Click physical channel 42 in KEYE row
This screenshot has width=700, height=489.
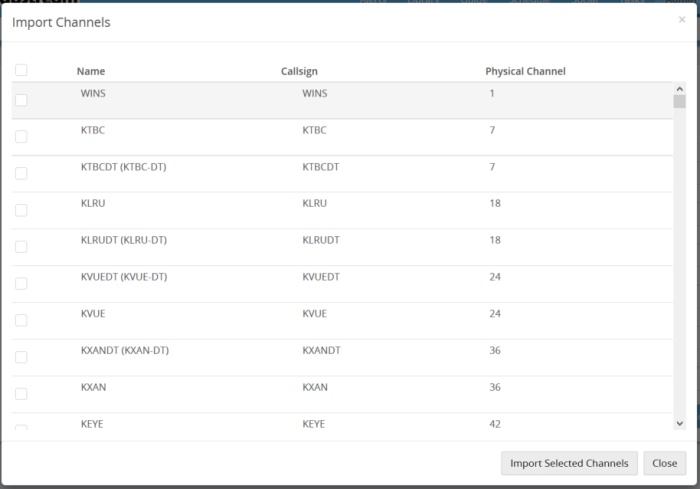(495, 424)
